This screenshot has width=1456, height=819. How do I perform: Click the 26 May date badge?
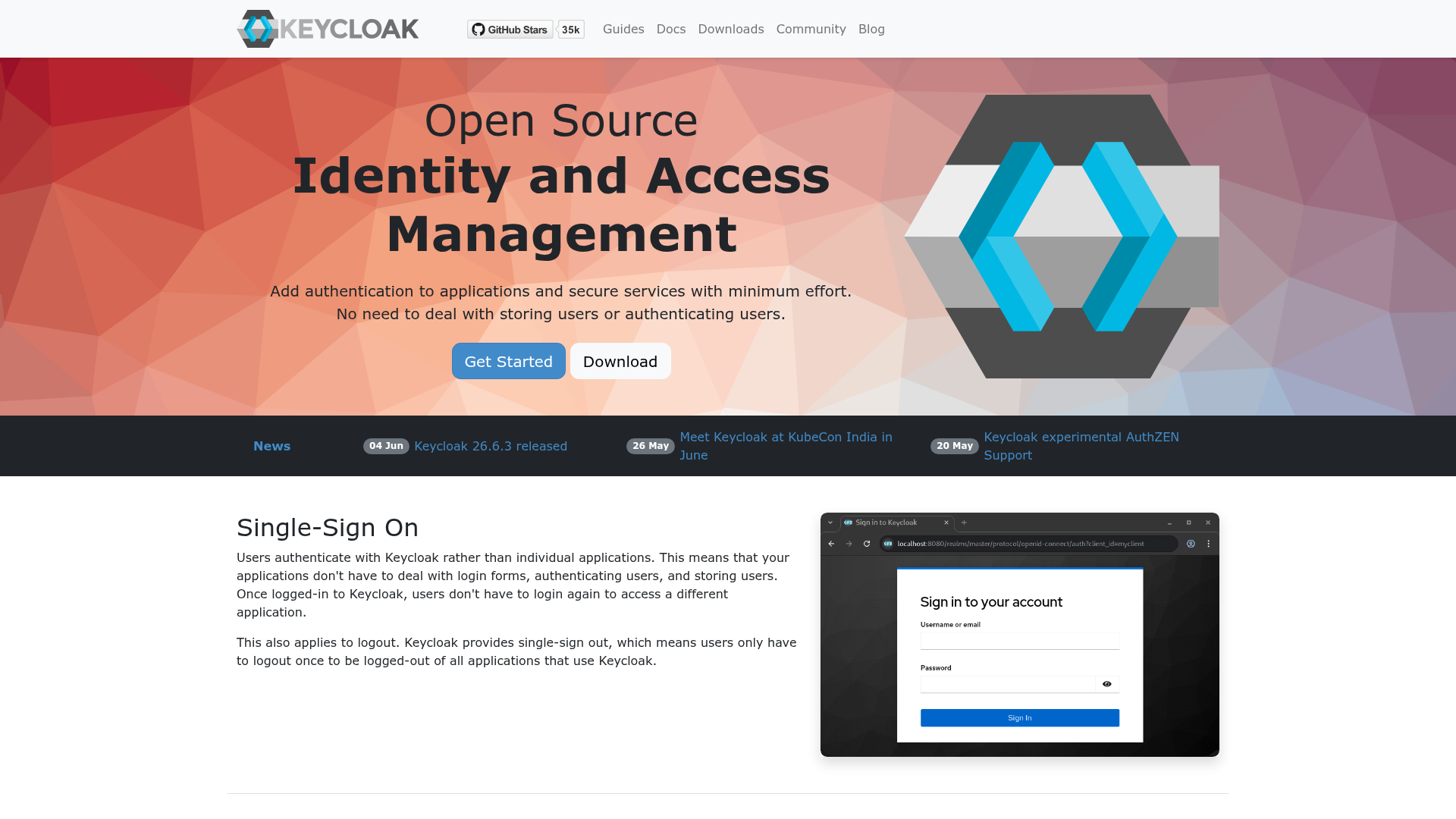tap(651, 446)
